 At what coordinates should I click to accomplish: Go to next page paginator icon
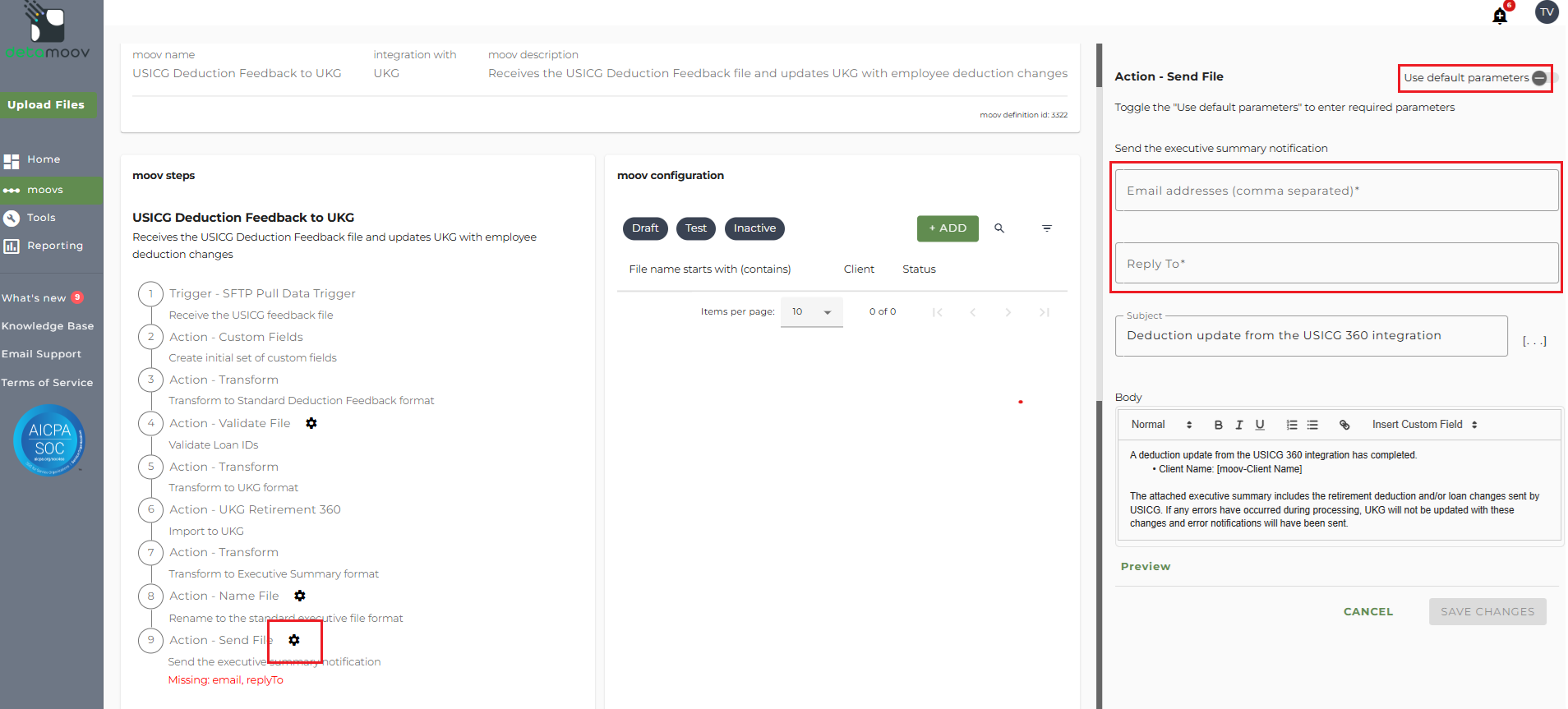1008,312
